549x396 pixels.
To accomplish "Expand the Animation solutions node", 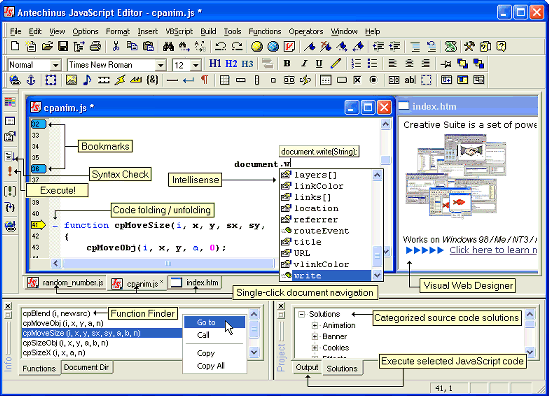I will click(314, 325).
